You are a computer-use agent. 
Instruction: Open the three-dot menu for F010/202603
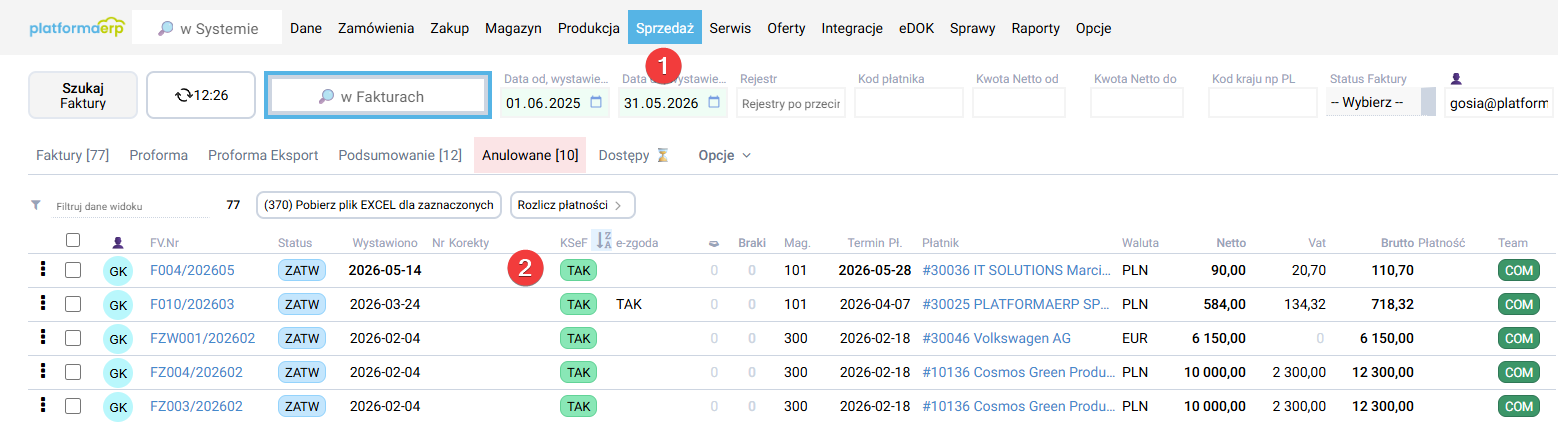(x=43, y=303)
